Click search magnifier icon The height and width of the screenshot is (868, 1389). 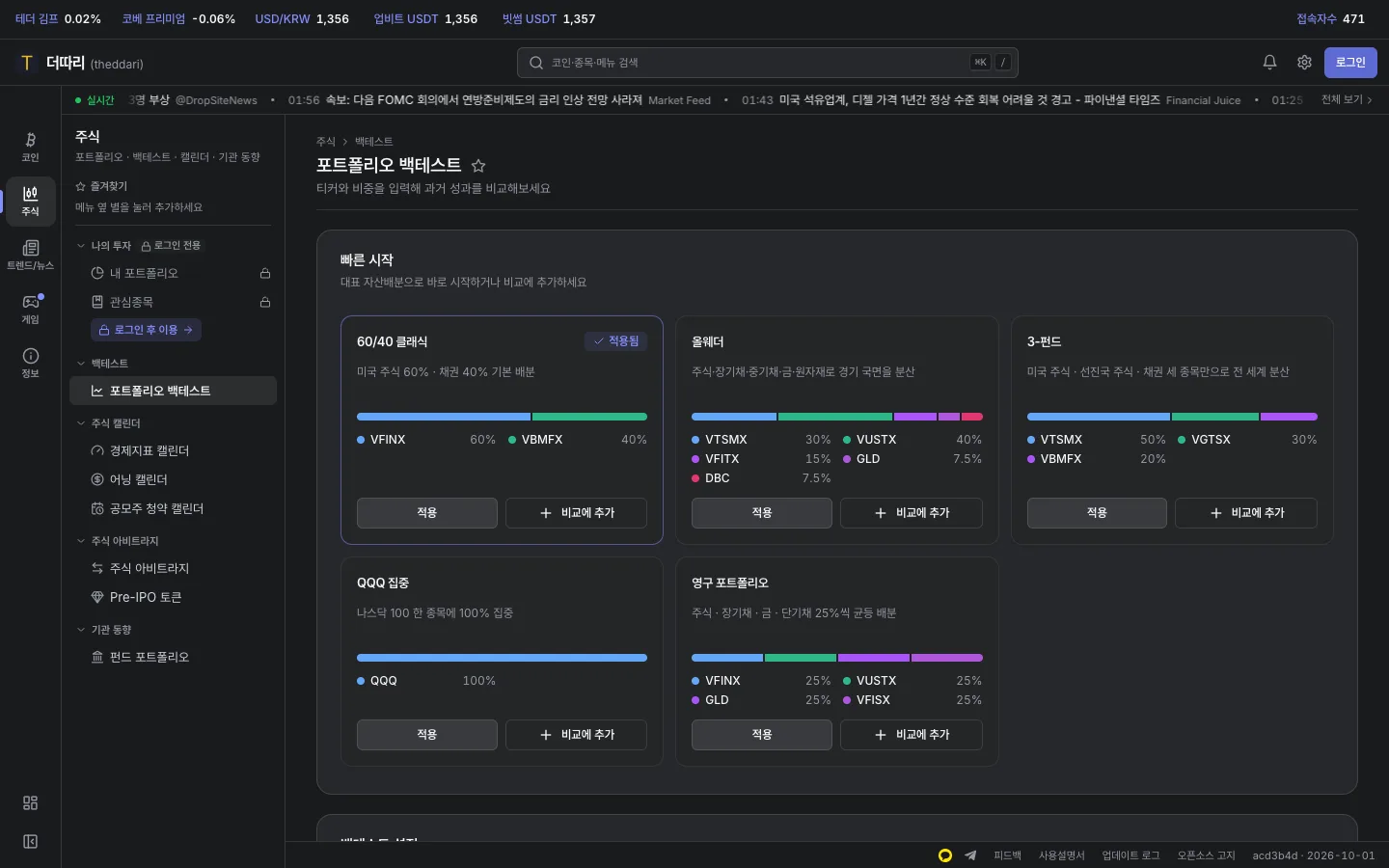tap(536, 63)
